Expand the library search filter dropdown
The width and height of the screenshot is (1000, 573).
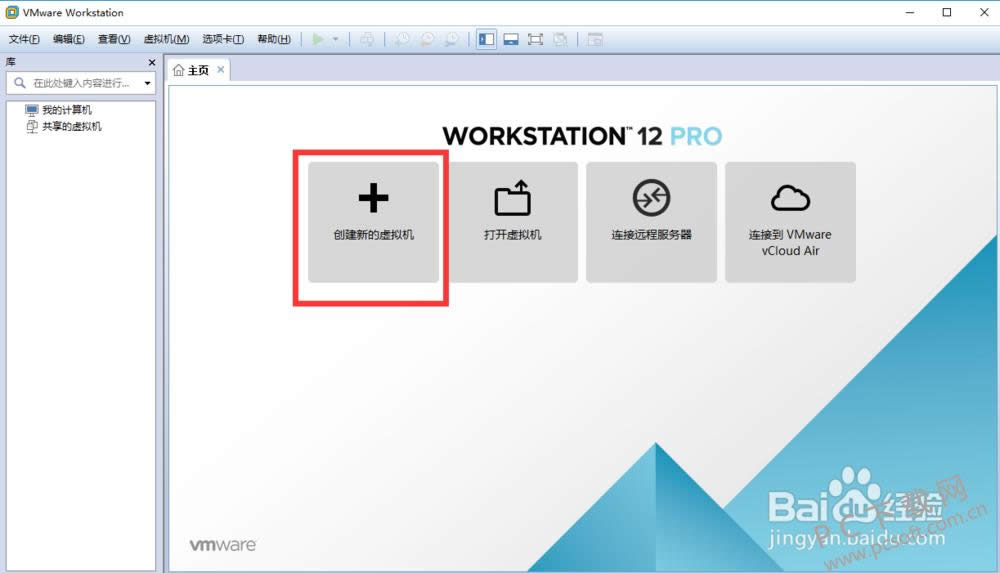coord(148,84)
